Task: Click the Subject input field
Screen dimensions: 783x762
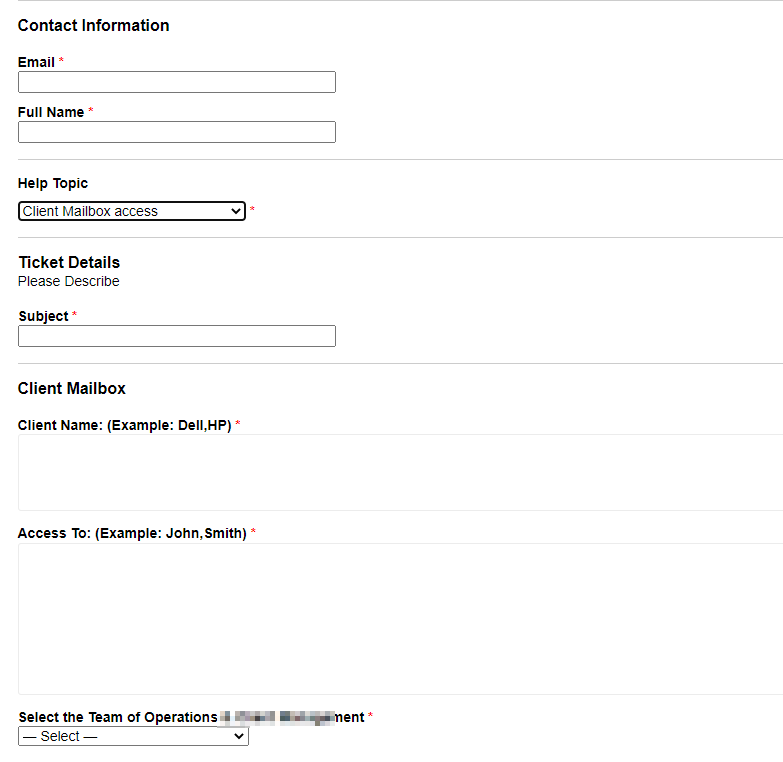Action: pyautogui.click(x=176, y=336)
